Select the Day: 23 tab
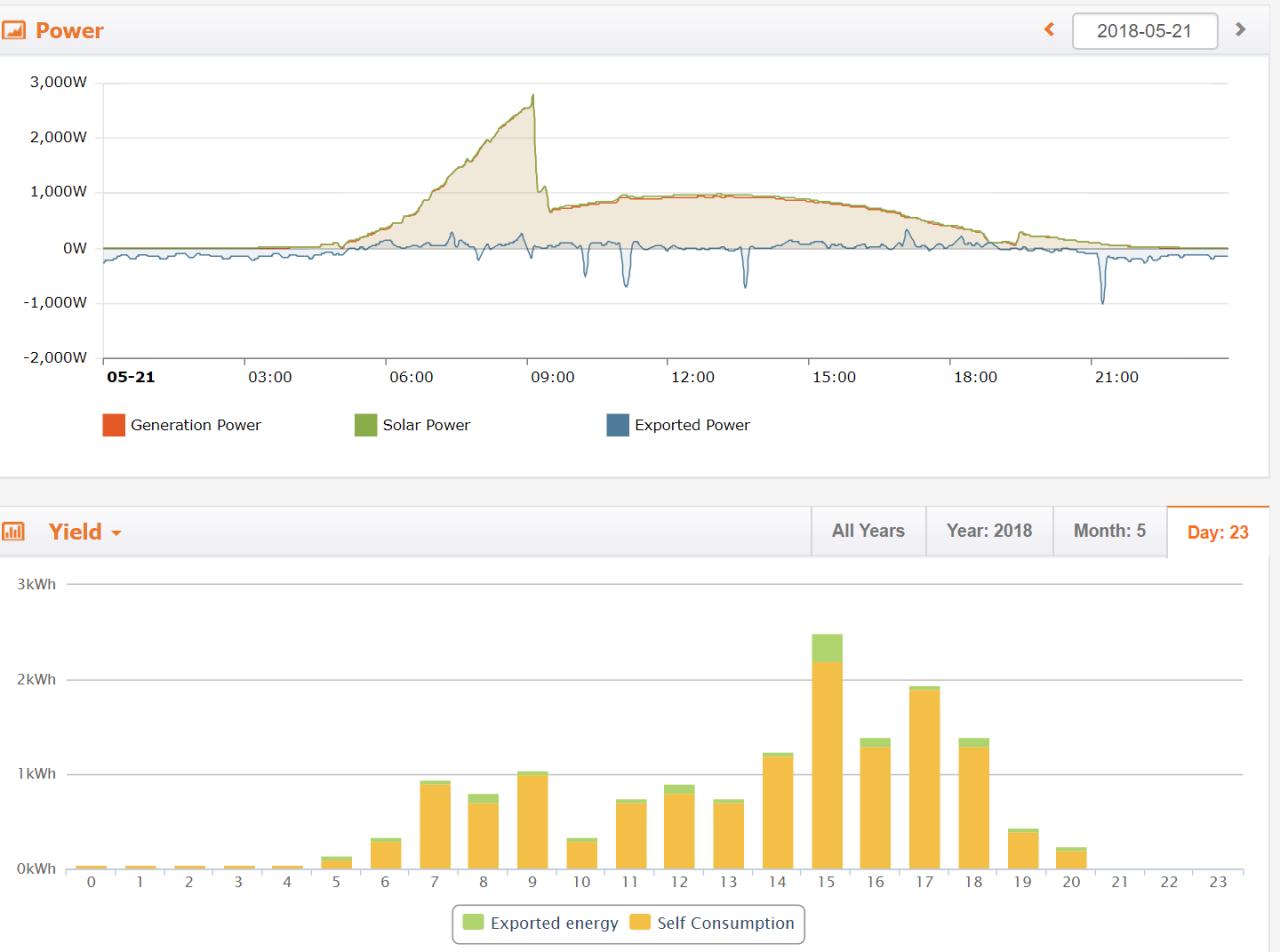The width and height of the screenshot is (1280, 952). (1218, 532)
